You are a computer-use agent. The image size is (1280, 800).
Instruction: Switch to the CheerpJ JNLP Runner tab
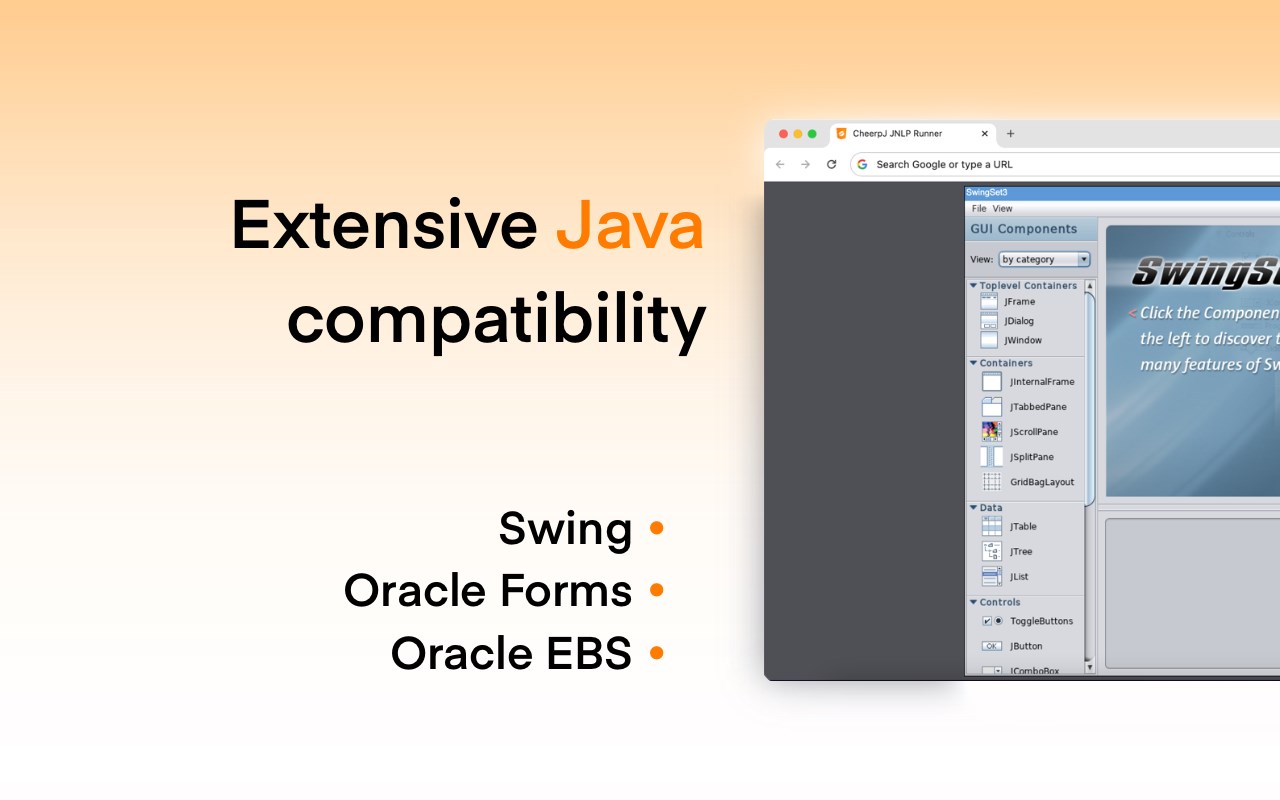[x=912, y=134]
